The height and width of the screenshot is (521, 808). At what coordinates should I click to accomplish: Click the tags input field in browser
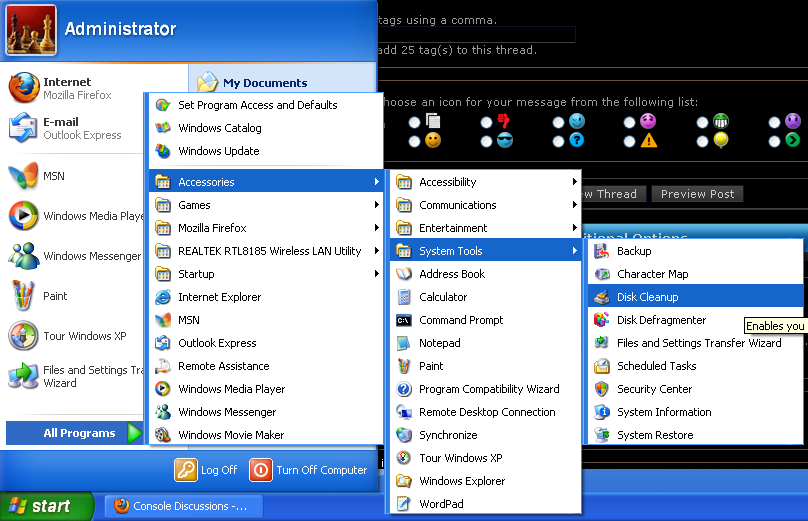pos(477,35)
